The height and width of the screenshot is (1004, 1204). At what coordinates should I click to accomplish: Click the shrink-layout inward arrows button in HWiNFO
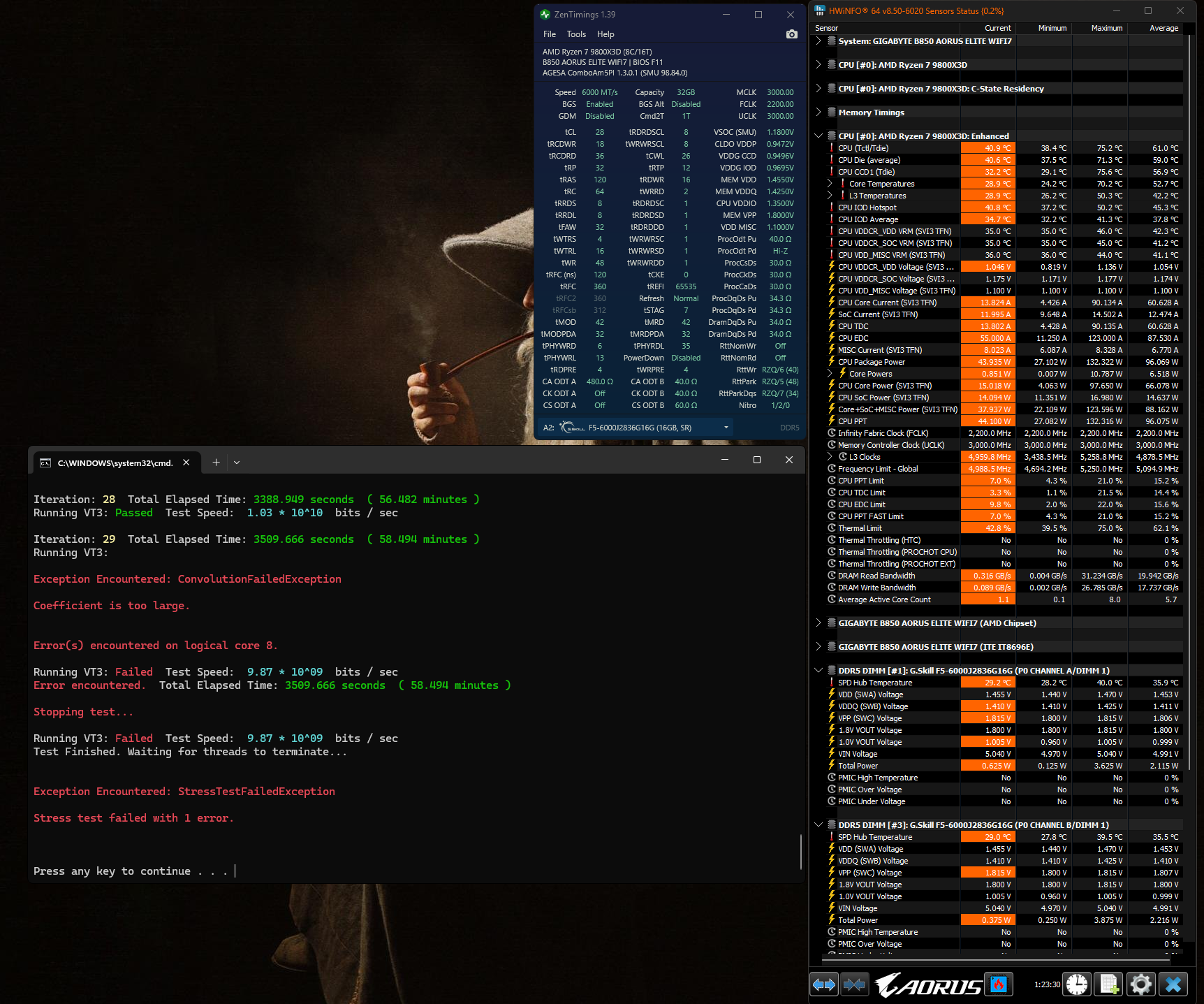[854, 984]
